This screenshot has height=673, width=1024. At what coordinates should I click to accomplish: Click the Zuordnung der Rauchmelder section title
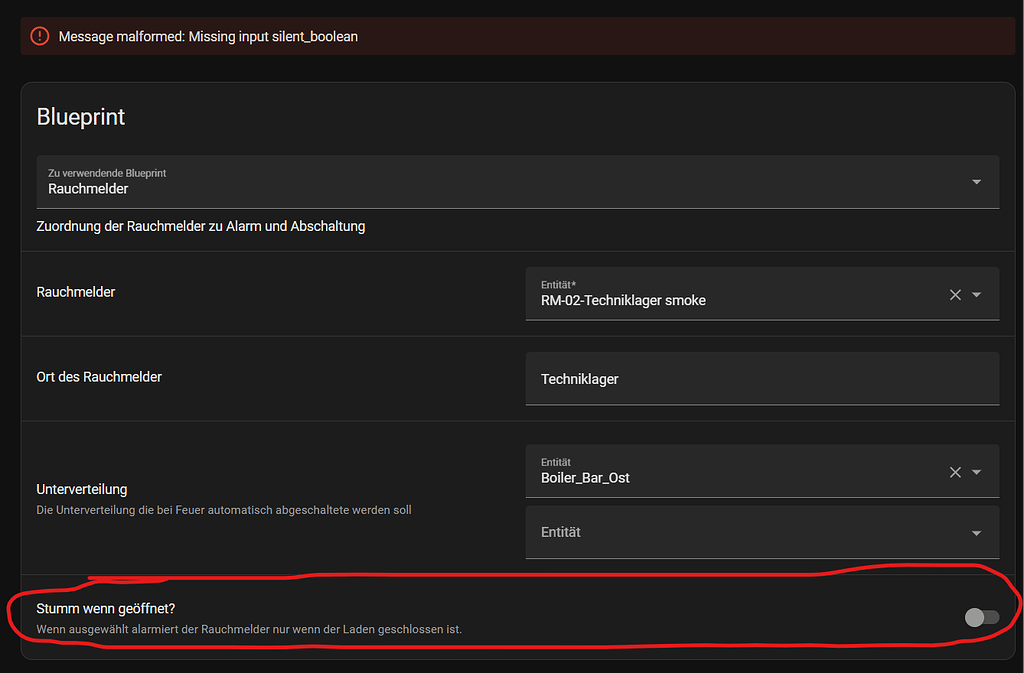coord(200,226)
